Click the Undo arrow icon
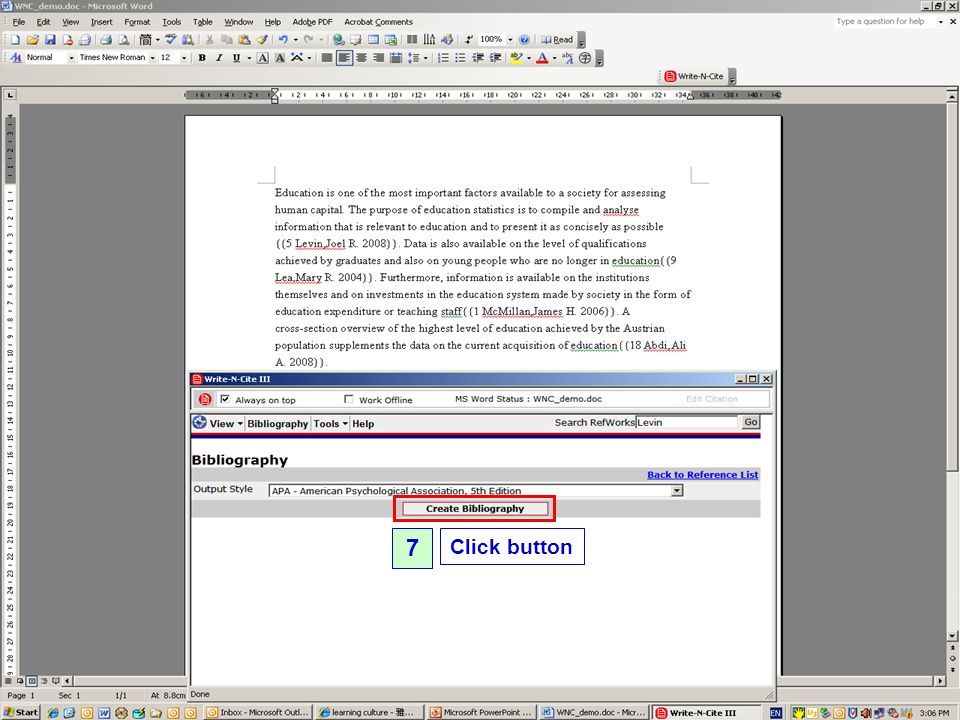The image size is (960, 720). [283, 40]
